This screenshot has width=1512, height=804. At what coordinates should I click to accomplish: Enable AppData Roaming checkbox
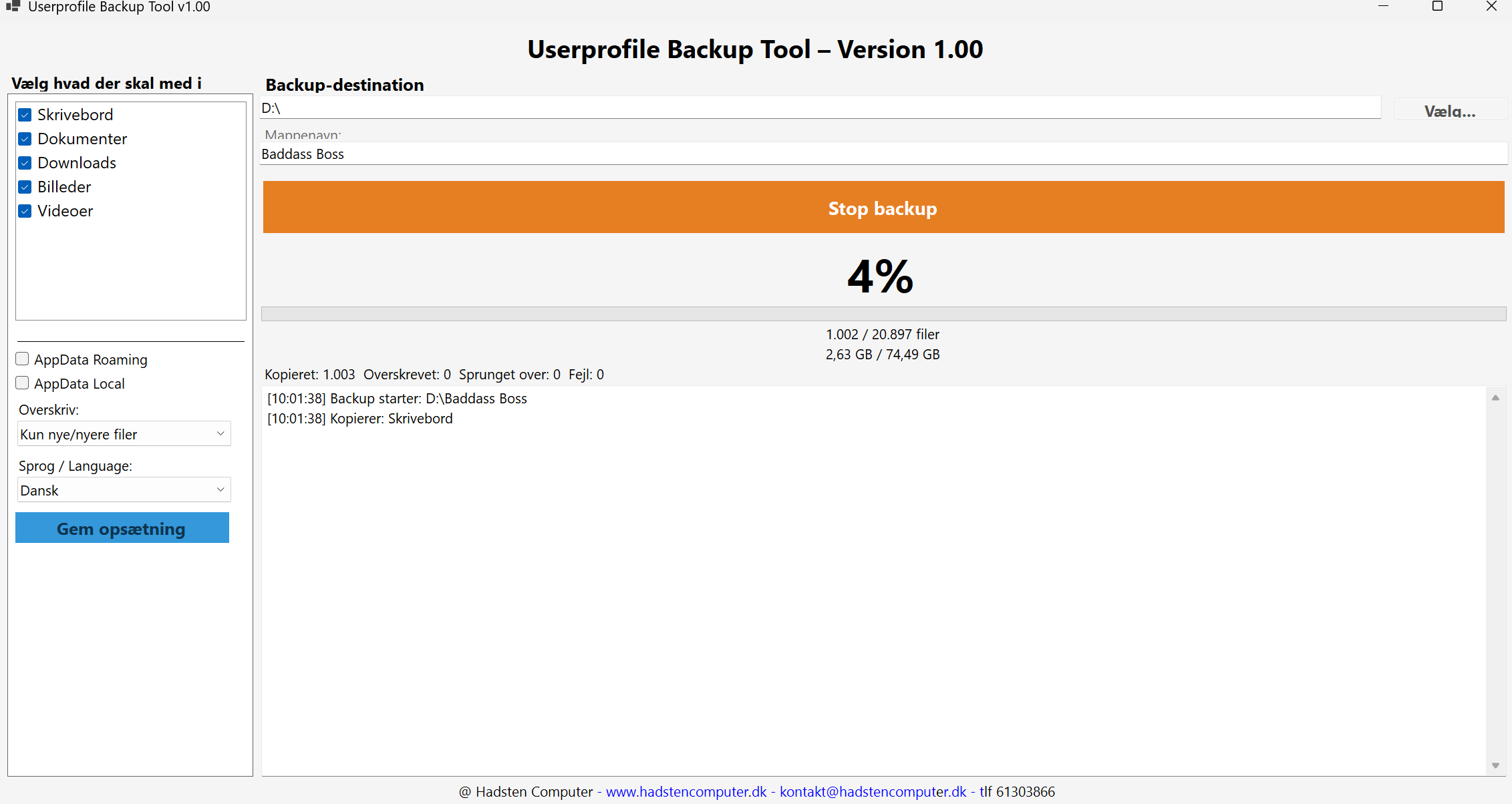click(23, 359)
